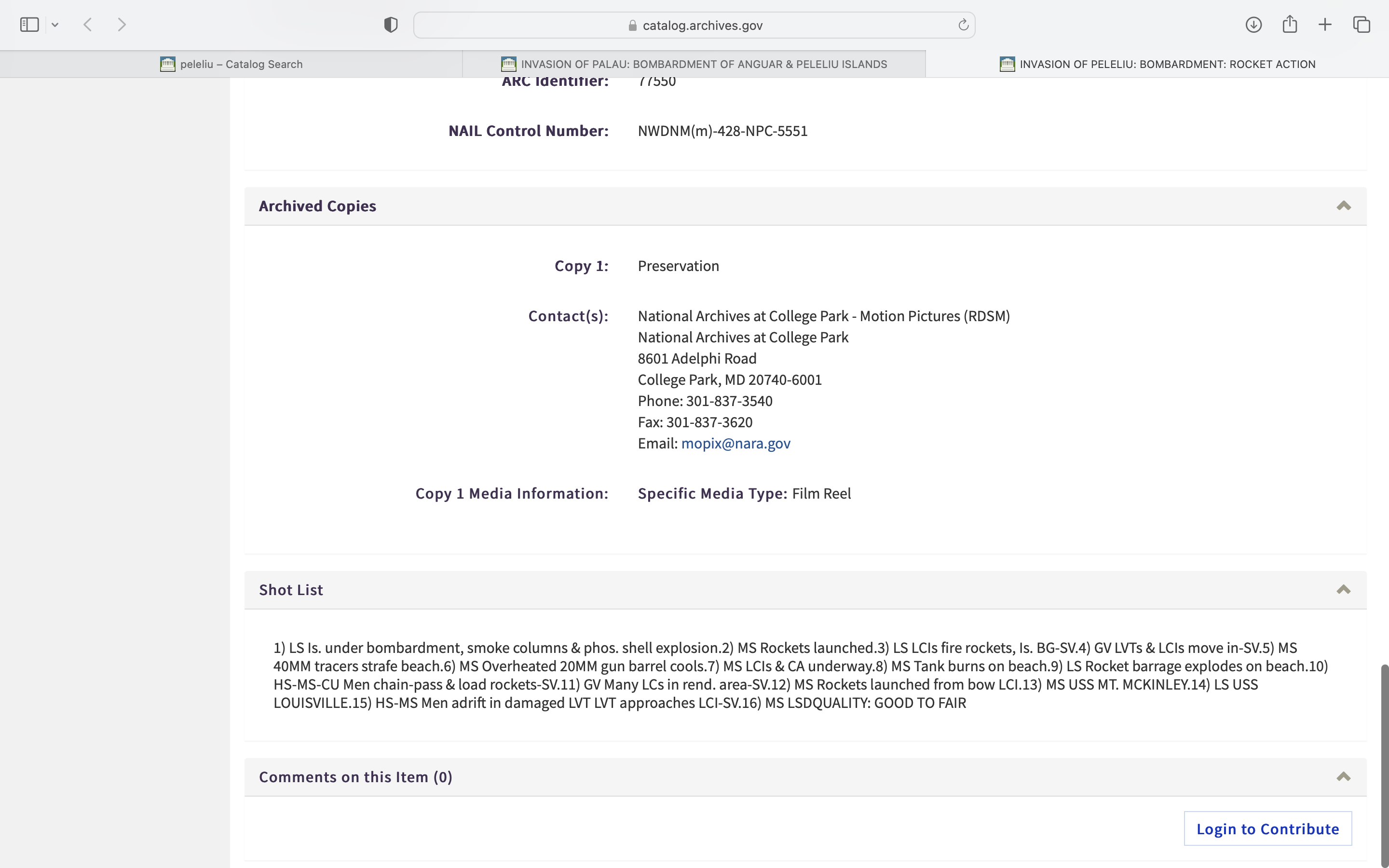Click the mopix@nara.gov email link
Image resolution: width=1389 pixels, height=868 pixels.
[735, 443]
